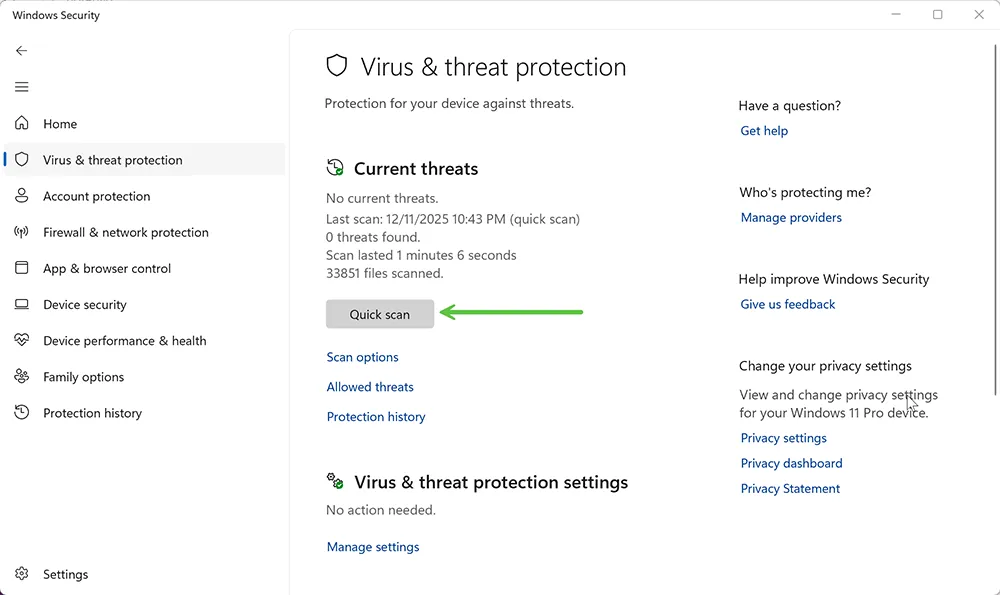Open Manage settings under protection settings

tap(372, 546)
